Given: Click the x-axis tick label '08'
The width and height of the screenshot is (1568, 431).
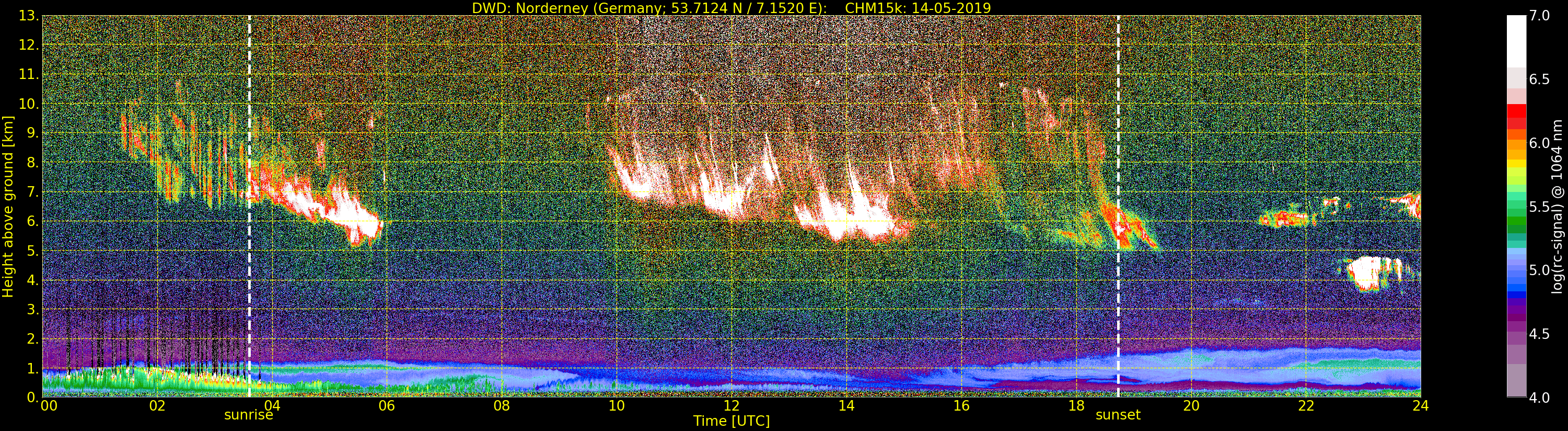Looking at the screenshot, I should [x=502, y=406].
